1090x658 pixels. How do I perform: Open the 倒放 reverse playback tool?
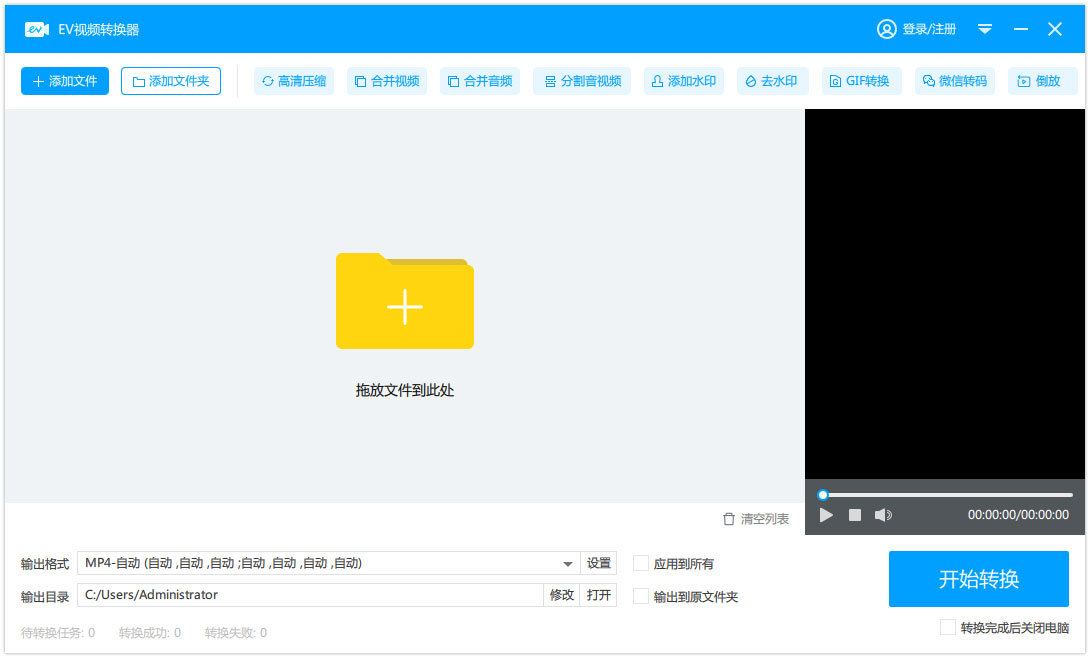tap(1040, 81)
